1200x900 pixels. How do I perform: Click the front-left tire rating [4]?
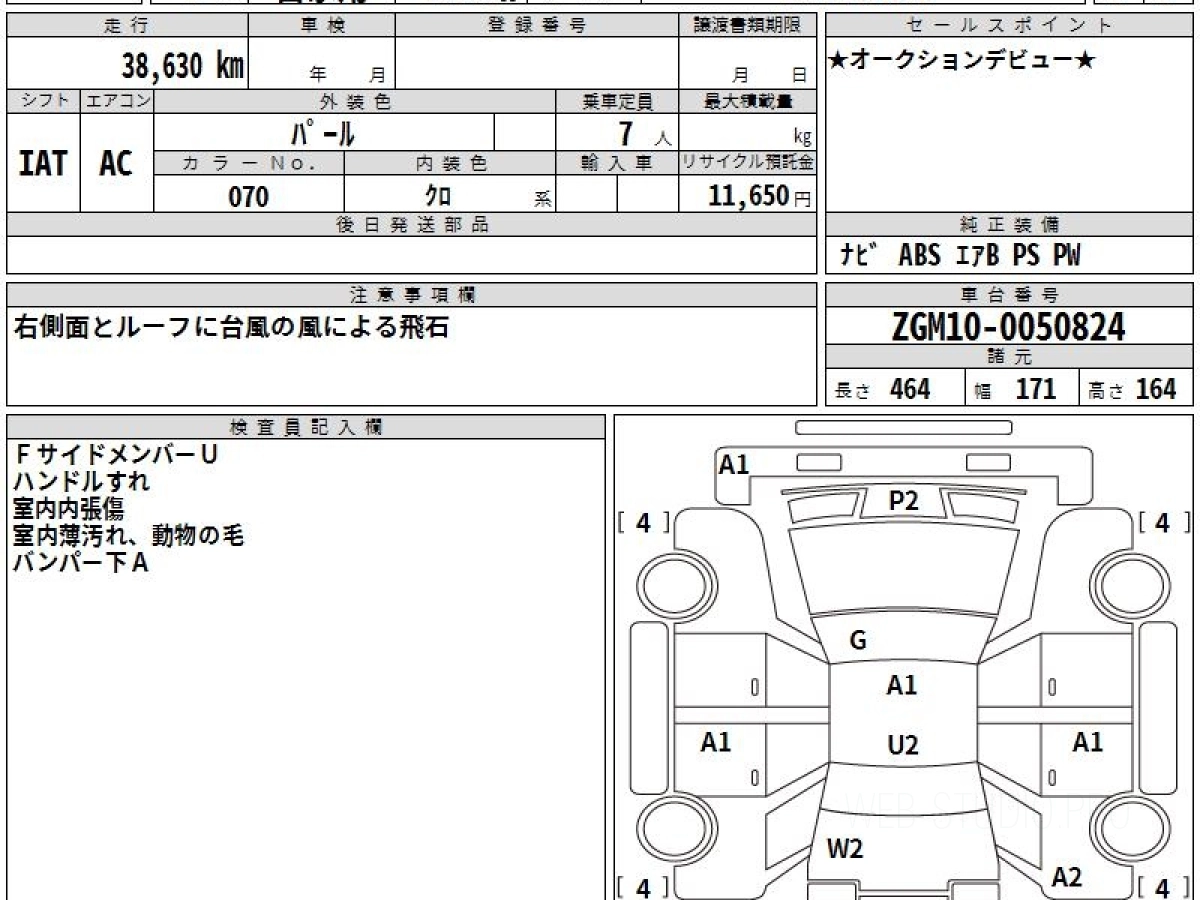tap(643, 522)
